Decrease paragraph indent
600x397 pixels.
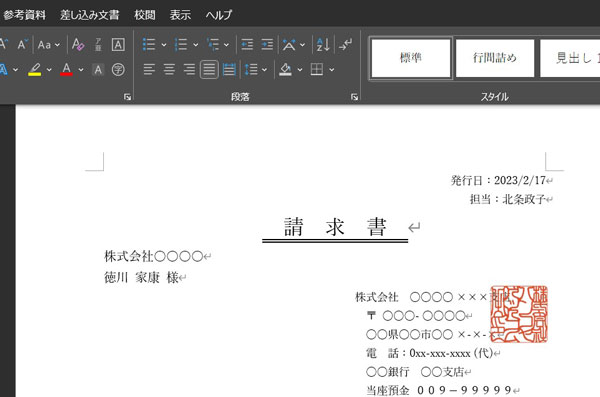(x=247, y=45)
